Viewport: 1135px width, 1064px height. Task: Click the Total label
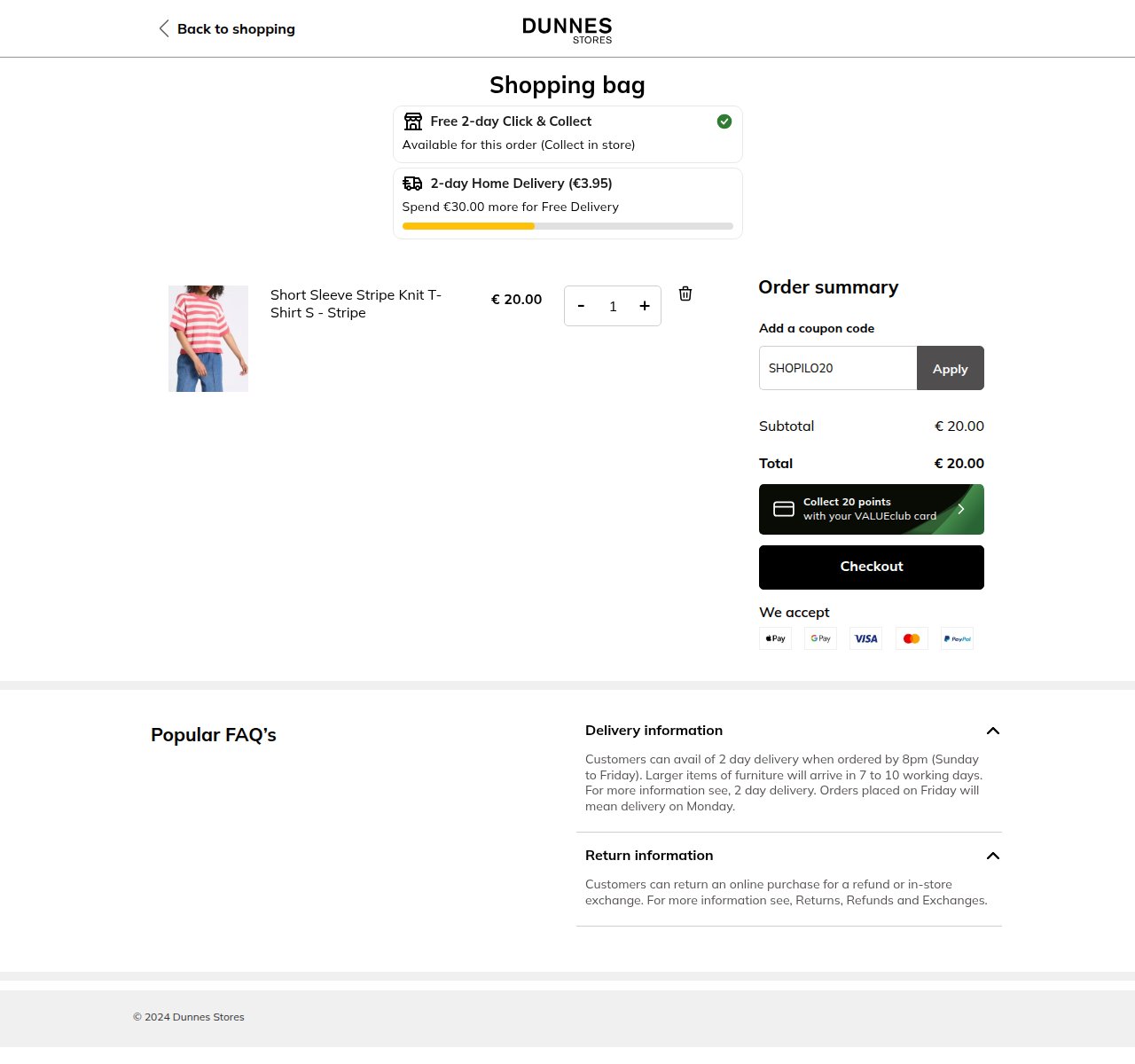point(776,464)
